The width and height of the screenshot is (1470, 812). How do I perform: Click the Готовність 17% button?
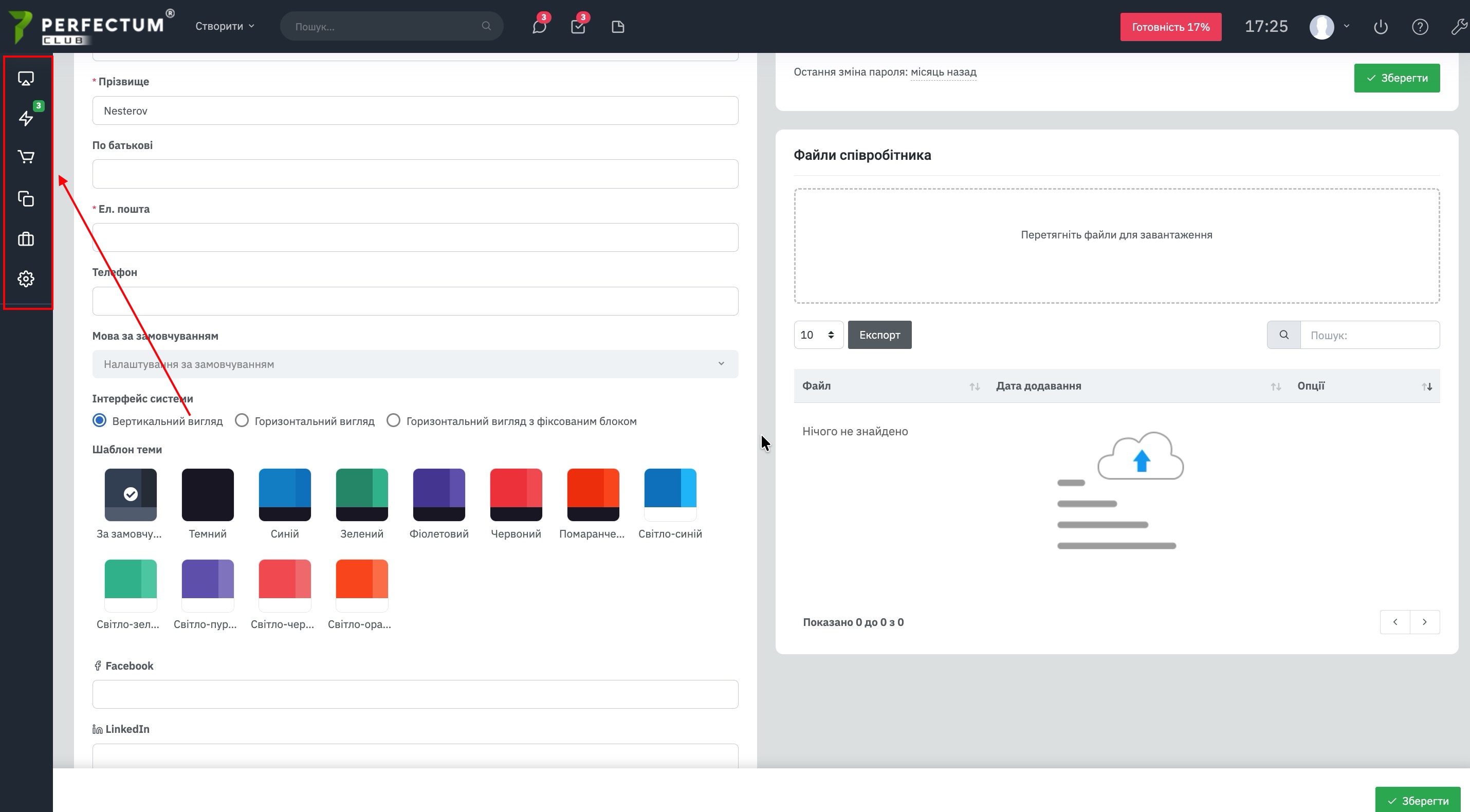(x=1170, y=27)
